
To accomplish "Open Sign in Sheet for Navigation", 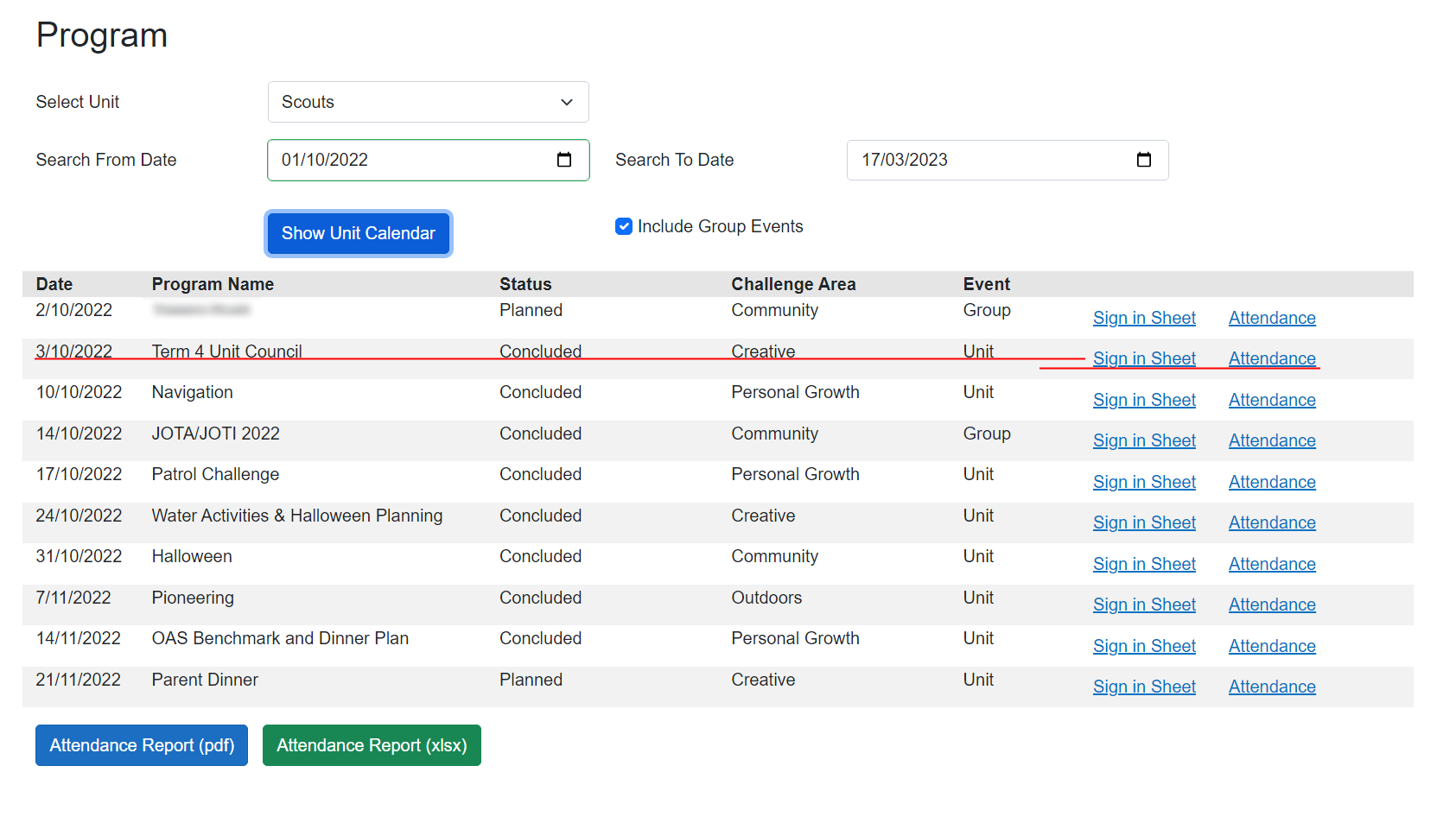I will coord(1144,399).
